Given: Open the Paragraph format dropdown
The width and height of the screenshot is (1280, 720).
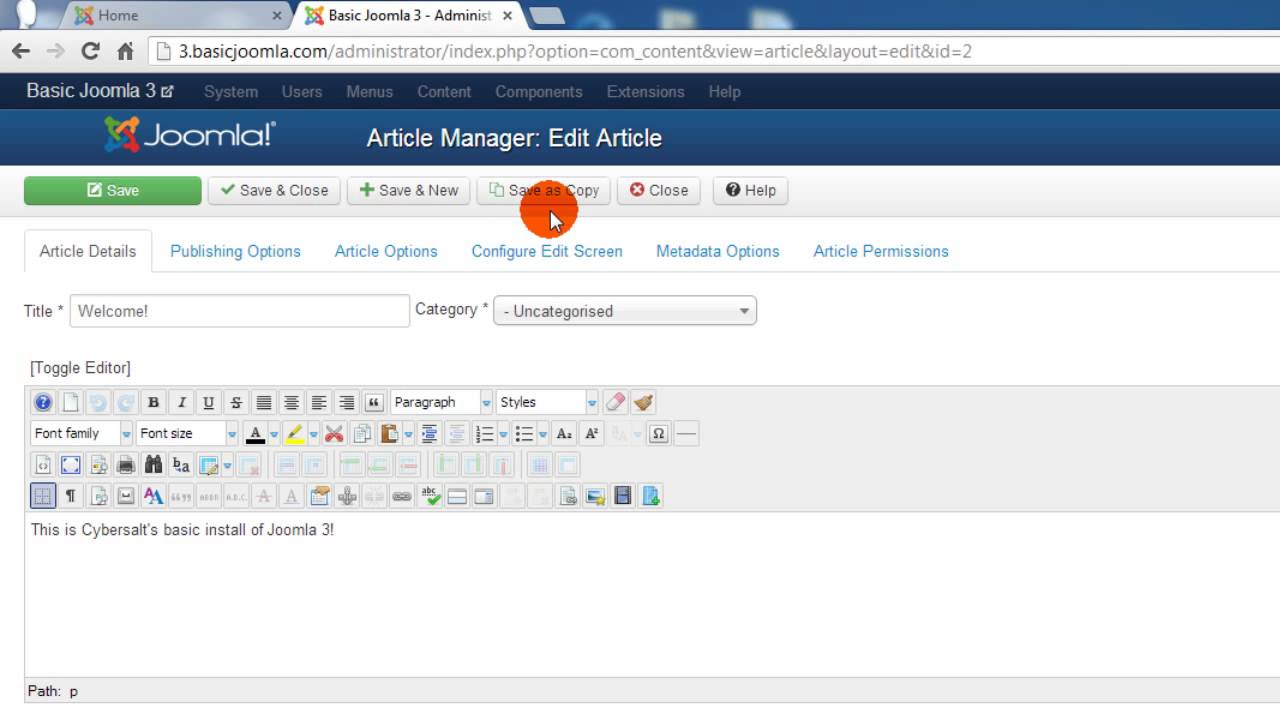Looking at the screenshot, I should tap(442, 402).
